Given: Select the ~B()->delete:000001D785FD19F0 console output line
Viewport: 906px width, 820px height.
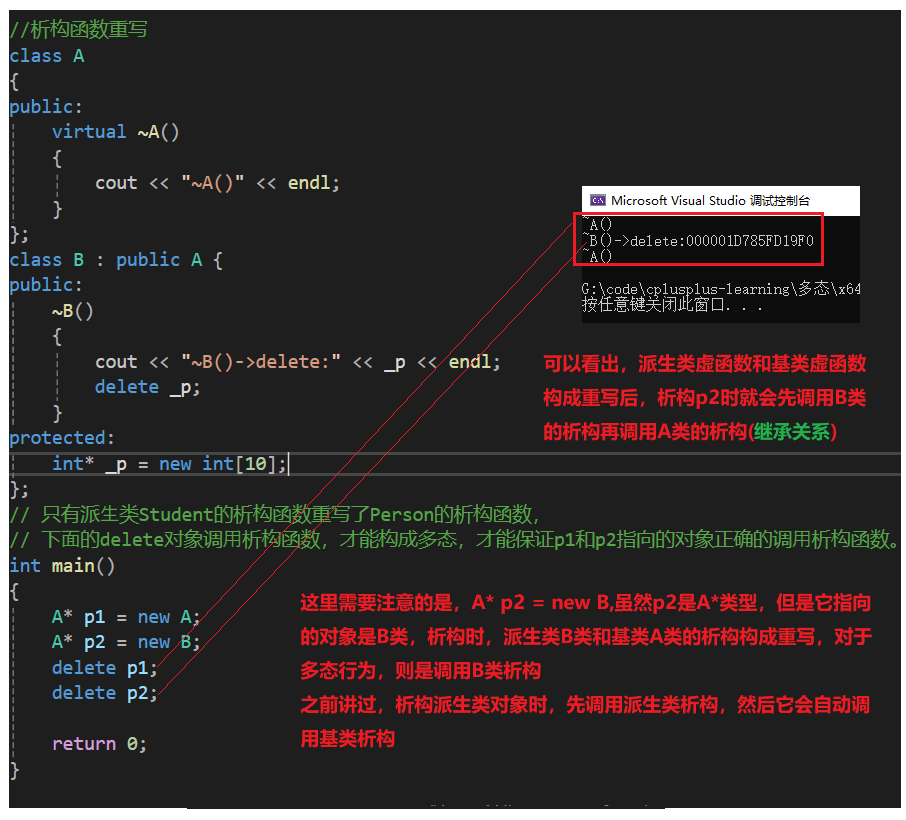Looking at the screenshot, I should click(x=698, y=240).
